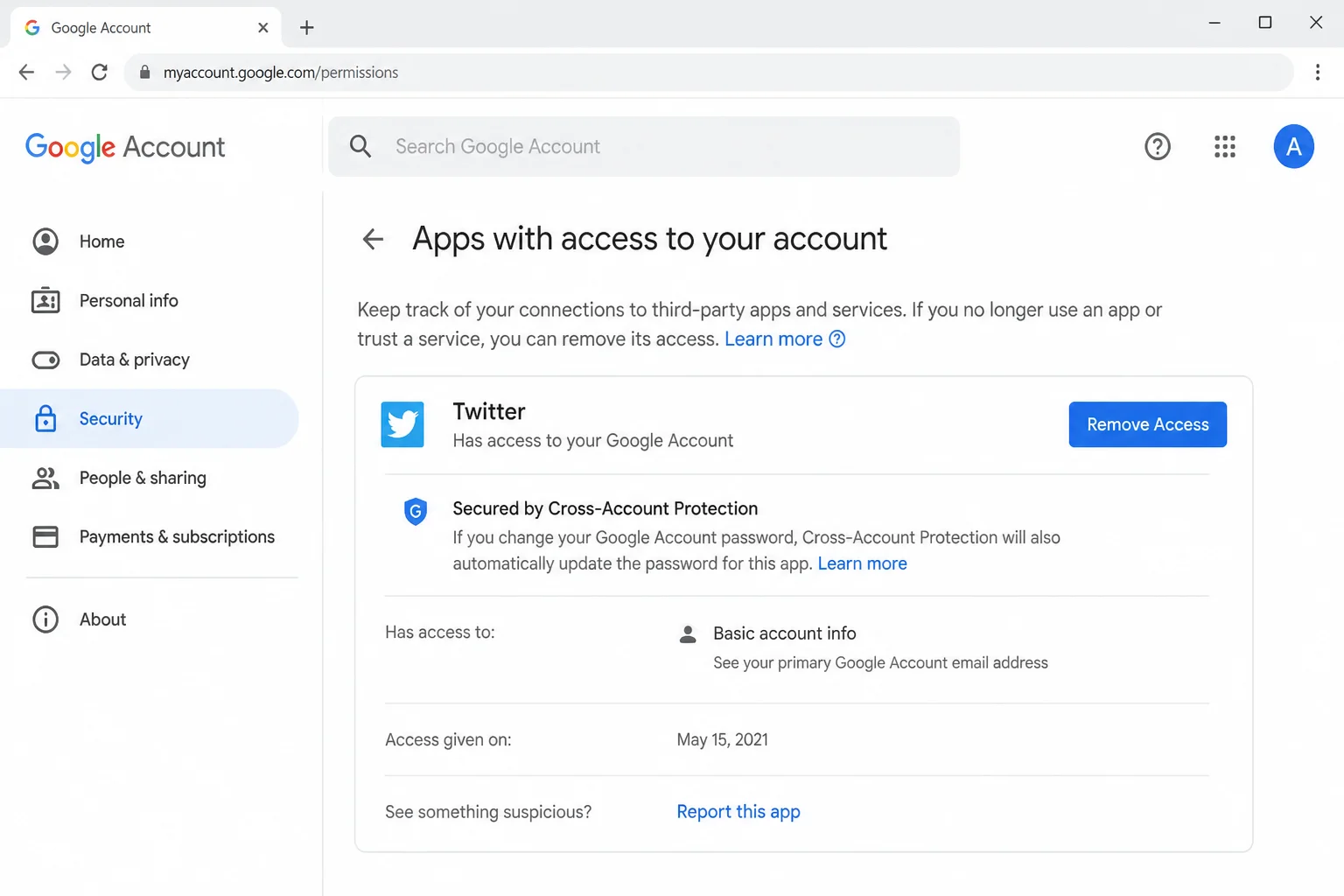Click the help circle icon after Learn more
This screenshot has width=1344, height=896.
click(837, 339)
